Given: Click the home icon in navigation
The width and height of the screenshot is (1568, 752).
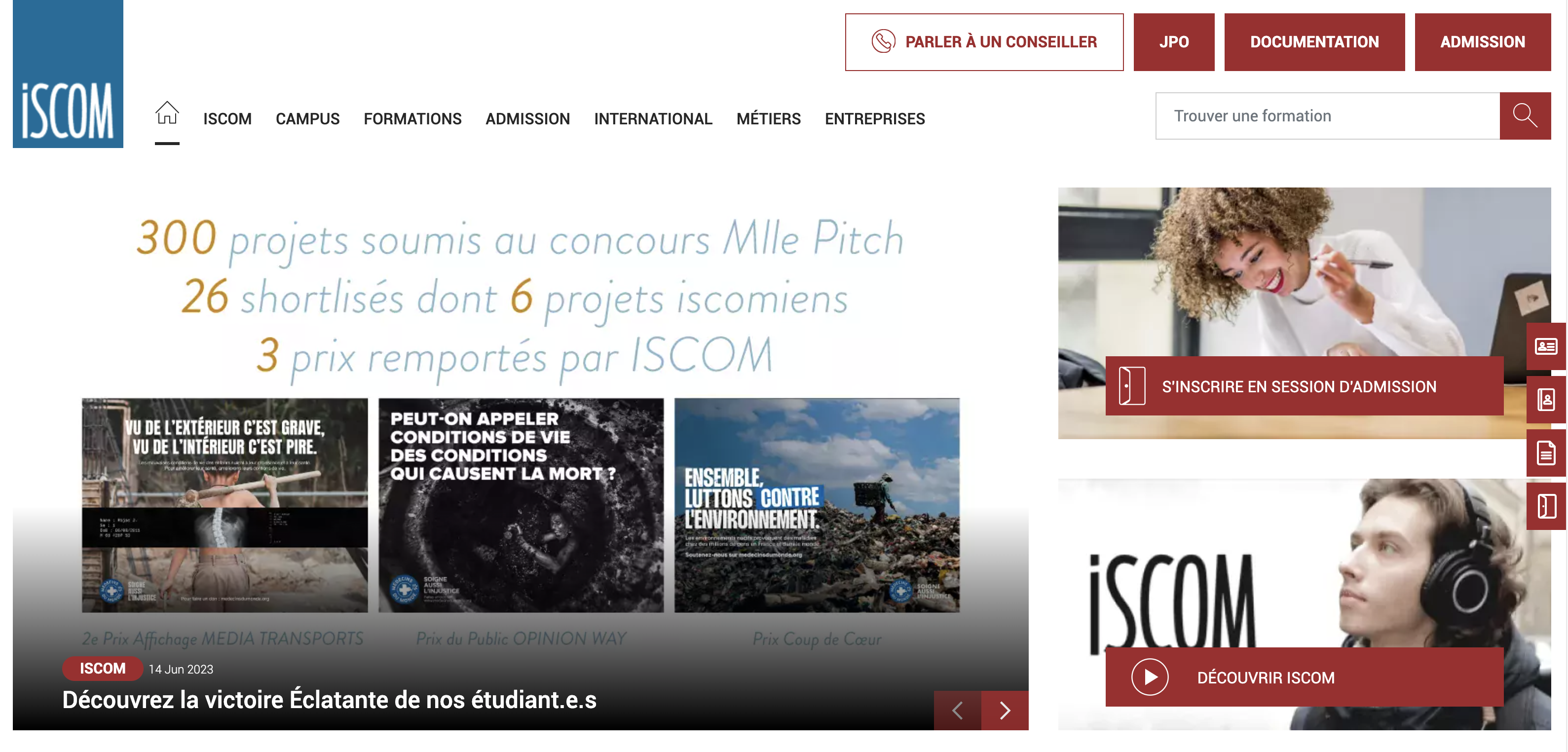Looking at the screenshot, I should [x=167, y=113].
